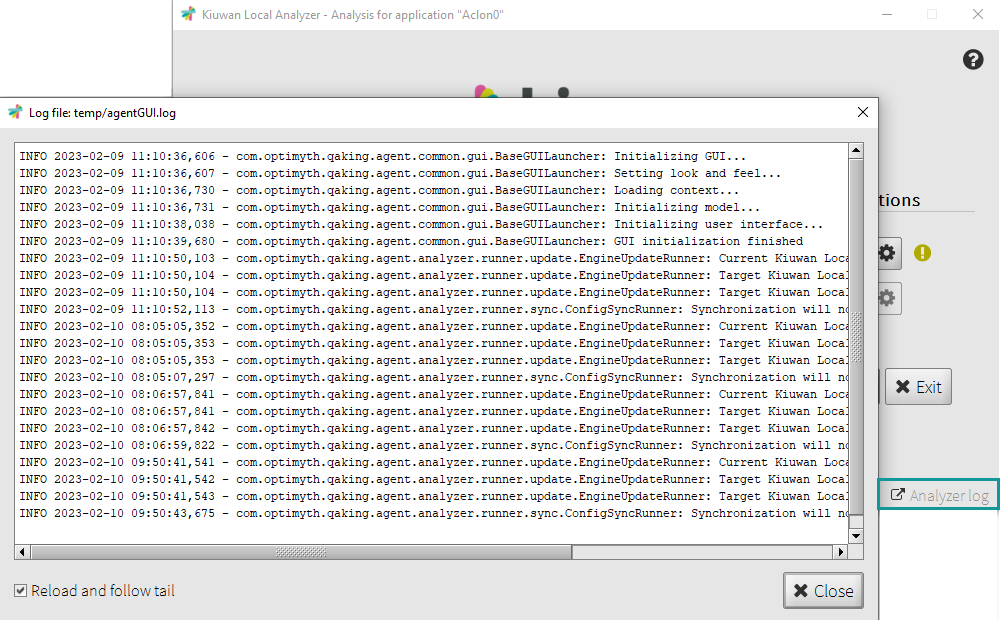
Task: Click the active settings gear icon
Action: [886, 253]
